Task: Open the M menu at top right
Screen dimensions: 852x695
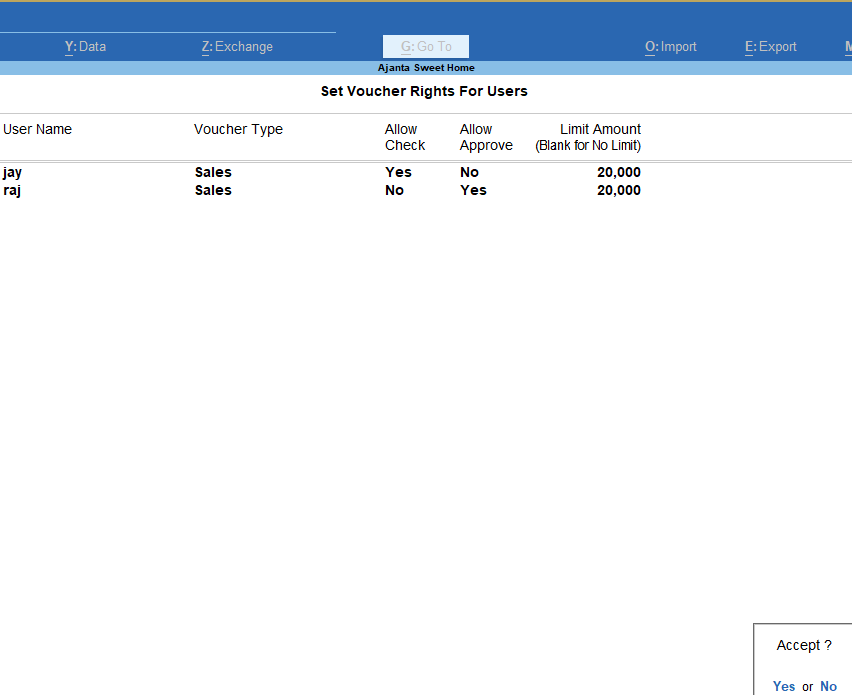Action: coord(848,46)
